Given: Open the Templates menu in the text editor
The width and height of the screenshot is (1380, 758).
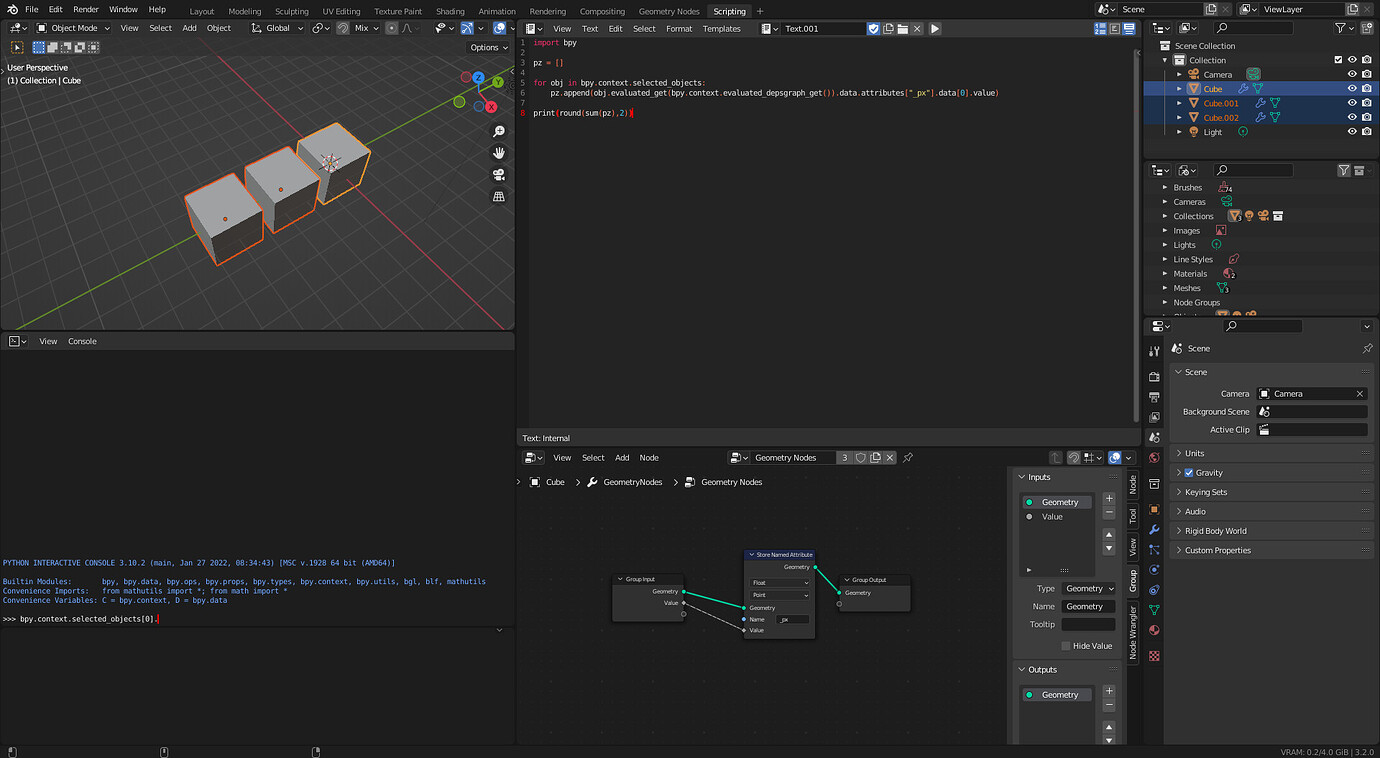Looking at the screenshot, I should coord(721,29).
